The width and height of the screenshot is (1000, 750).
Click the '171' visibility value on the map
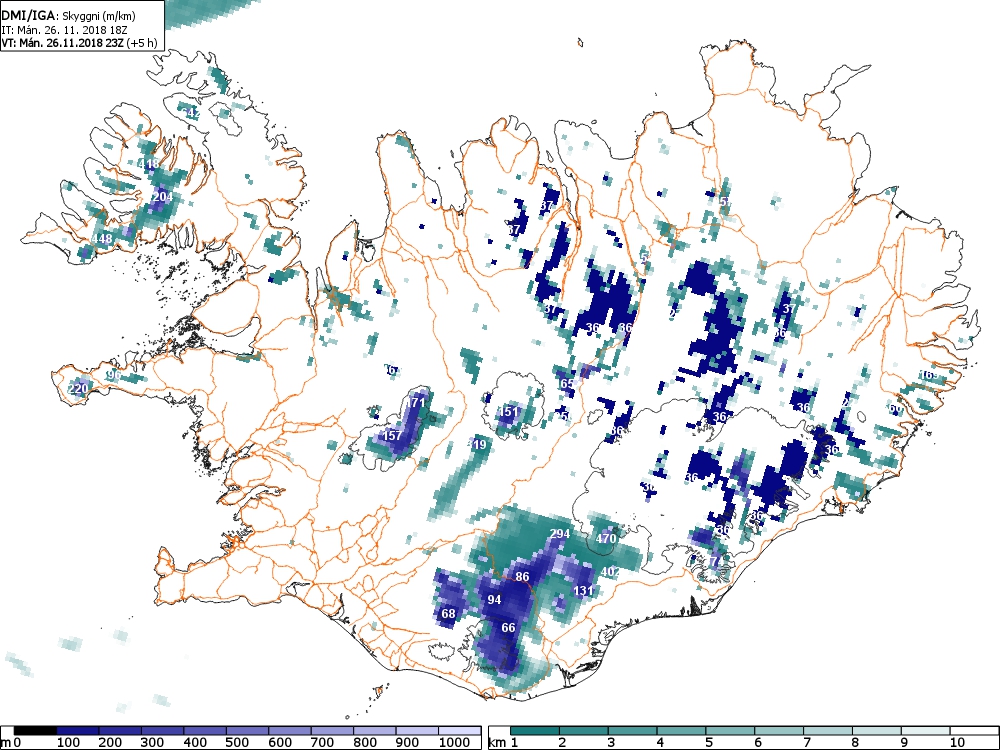coord(415,402)
